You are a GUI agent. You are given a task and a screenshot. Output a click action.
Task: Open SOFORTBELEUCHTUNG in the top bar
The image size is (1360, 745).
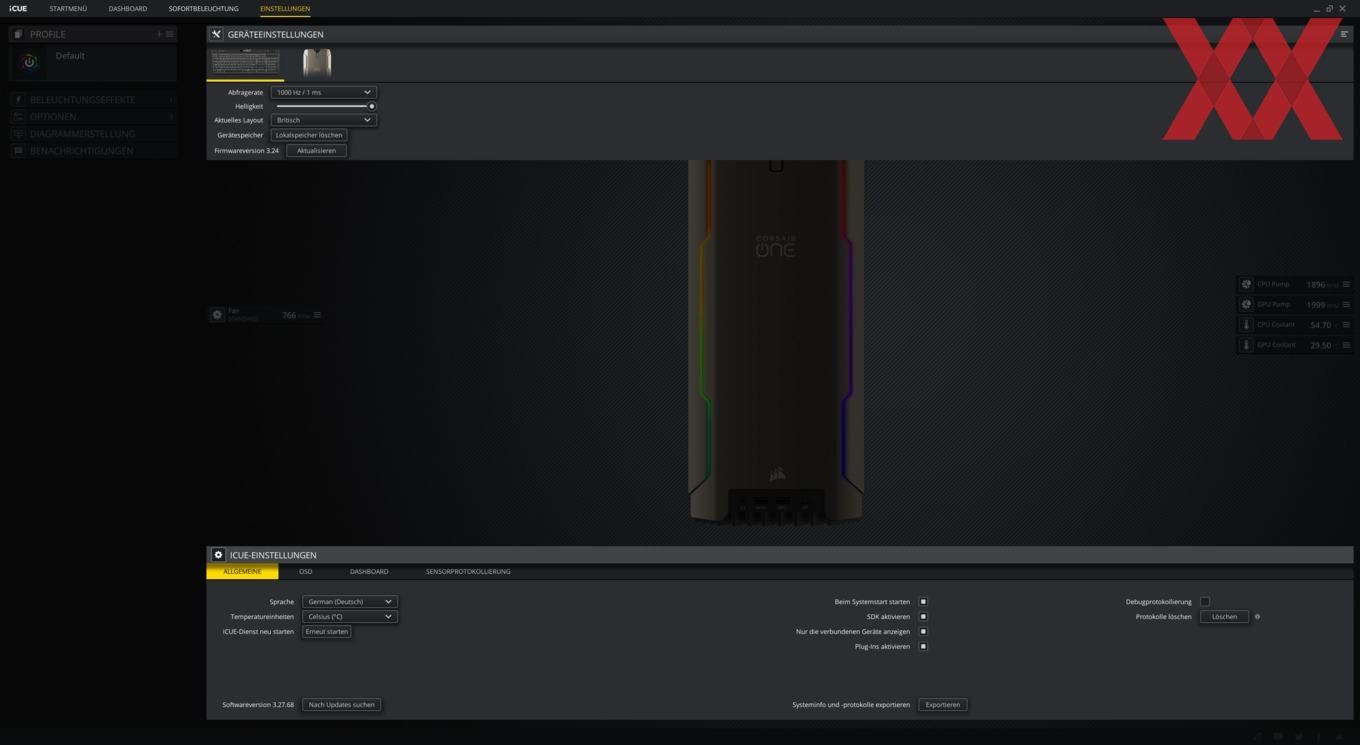tap(203, 8)
